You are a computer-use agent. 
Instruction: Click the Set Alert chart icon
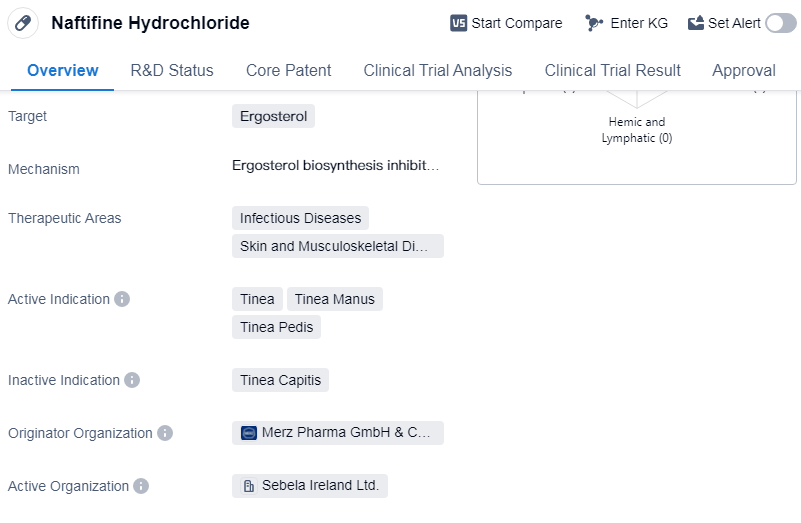pos(696,23)
